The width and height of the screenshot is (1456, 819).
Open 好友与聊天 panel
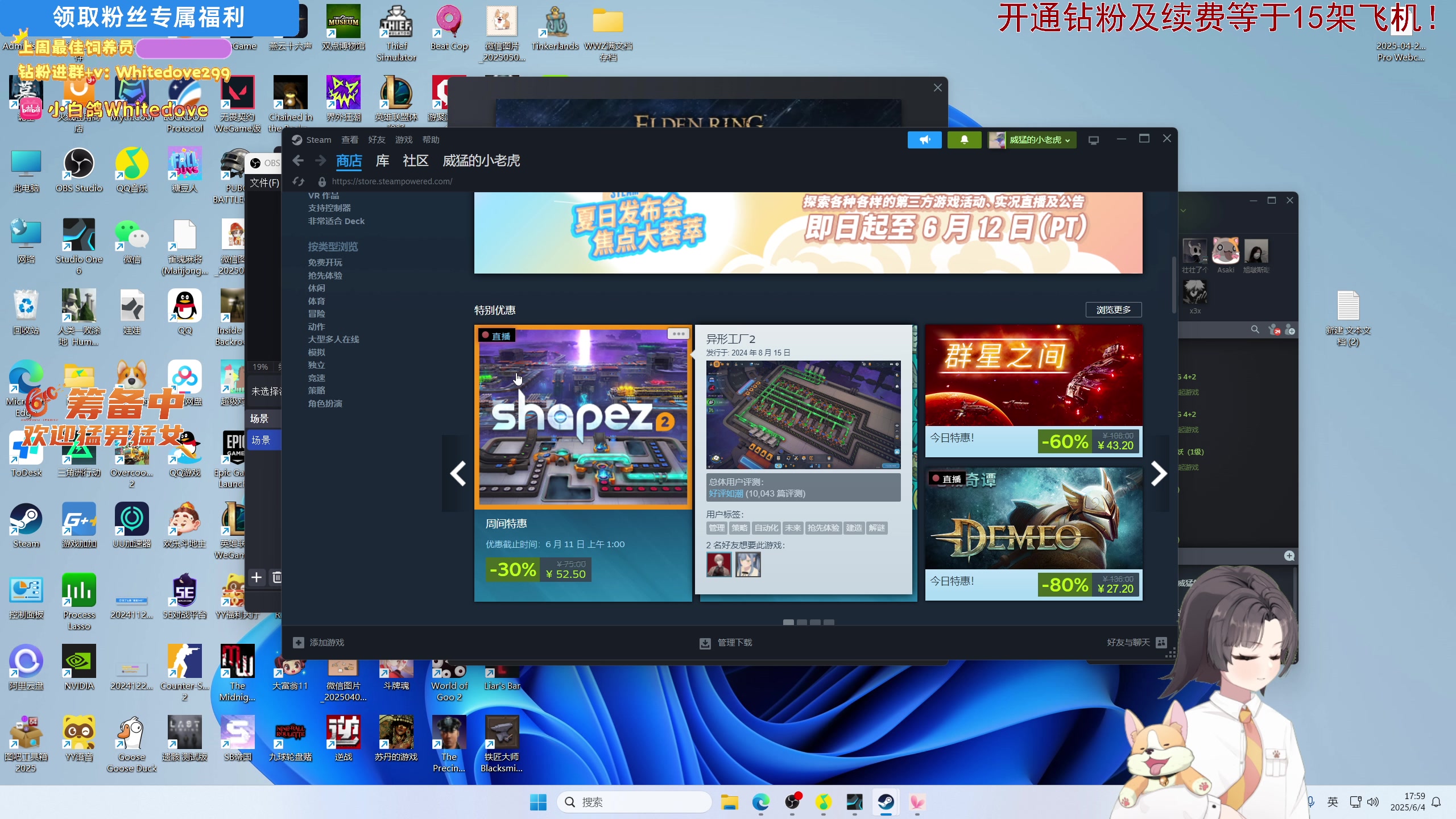tap(1136, 643)
